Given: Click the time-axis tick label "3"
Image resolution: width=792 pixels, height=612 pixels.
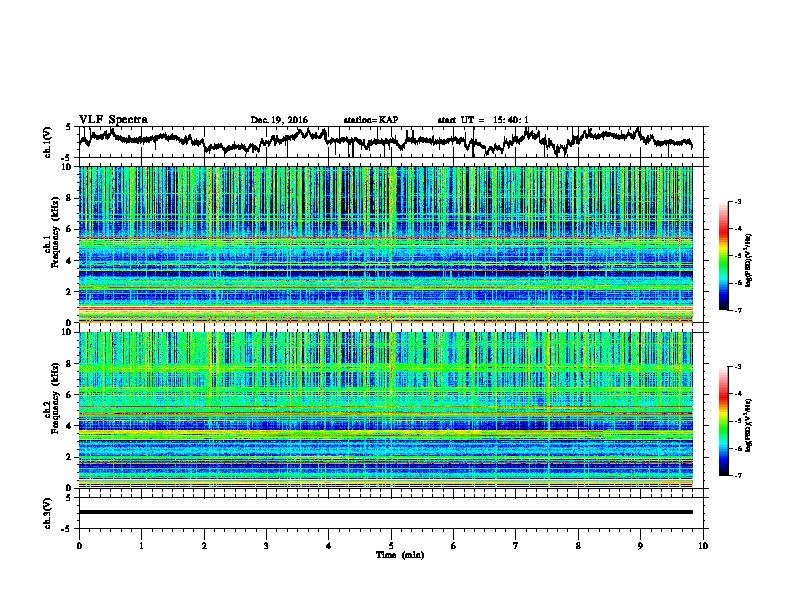Looking at the screenshot, I should (x=266, y=546).
